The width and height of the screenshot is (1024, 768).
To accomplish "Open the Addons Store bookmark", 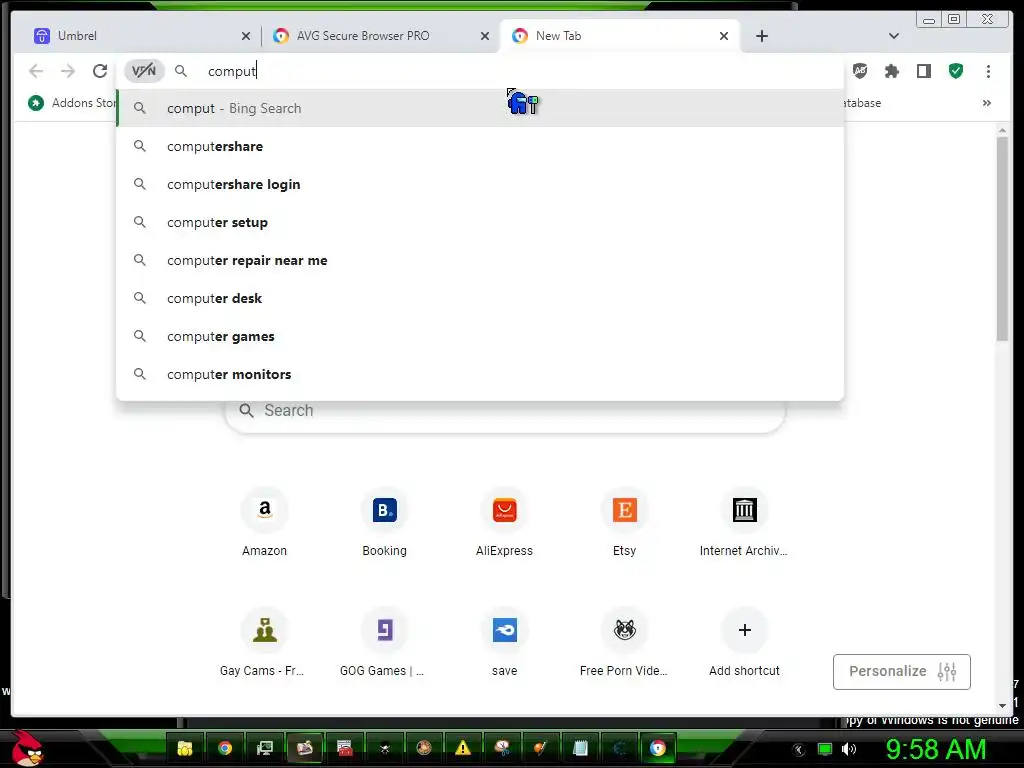I will pyautogui.click(x=72, y=103).
